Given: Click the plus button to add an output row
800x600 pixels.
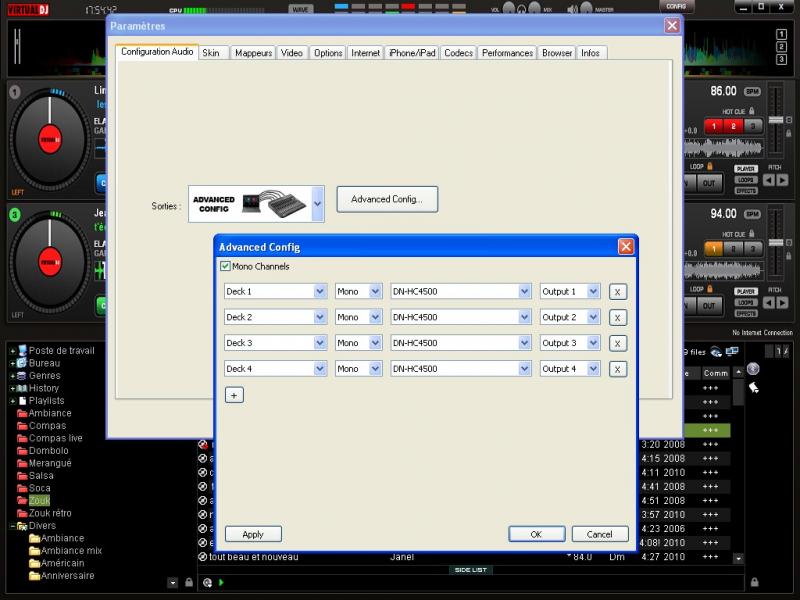Looking at the screenshot, I should 234,395.
